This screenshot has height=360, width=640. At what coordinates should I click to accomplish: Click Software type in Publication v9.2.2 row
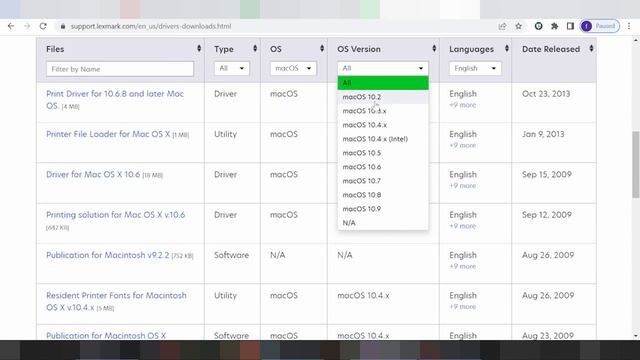pyautogui.click(x=231, y=255)
